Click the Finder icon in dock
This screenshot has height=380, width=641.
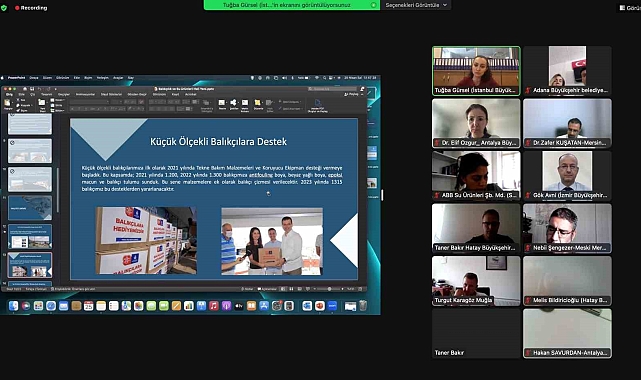coord(13,306)
